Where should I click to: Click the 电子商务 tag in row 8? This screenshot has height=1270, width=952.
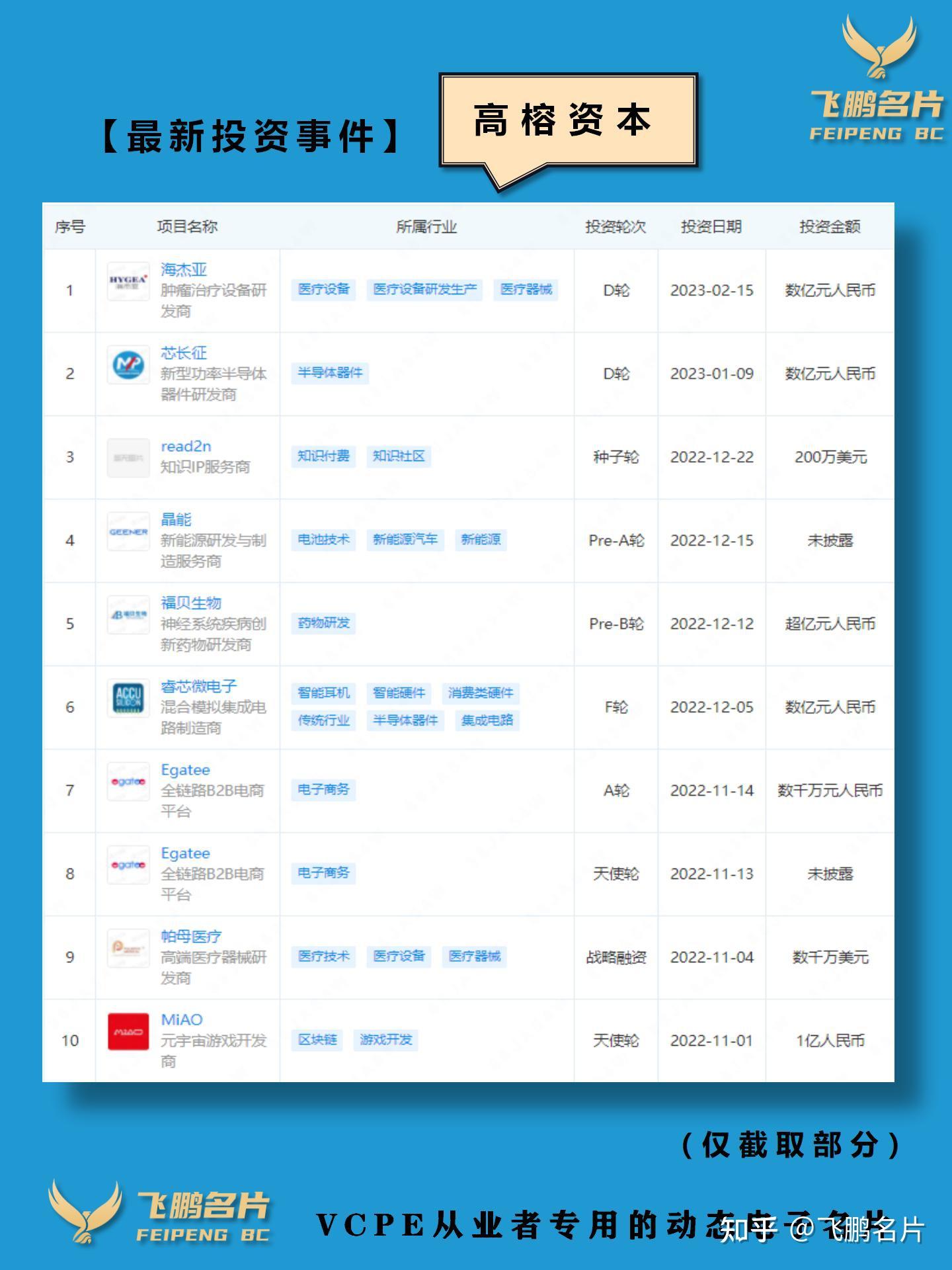pyautogui.click(x=323, y=873)
